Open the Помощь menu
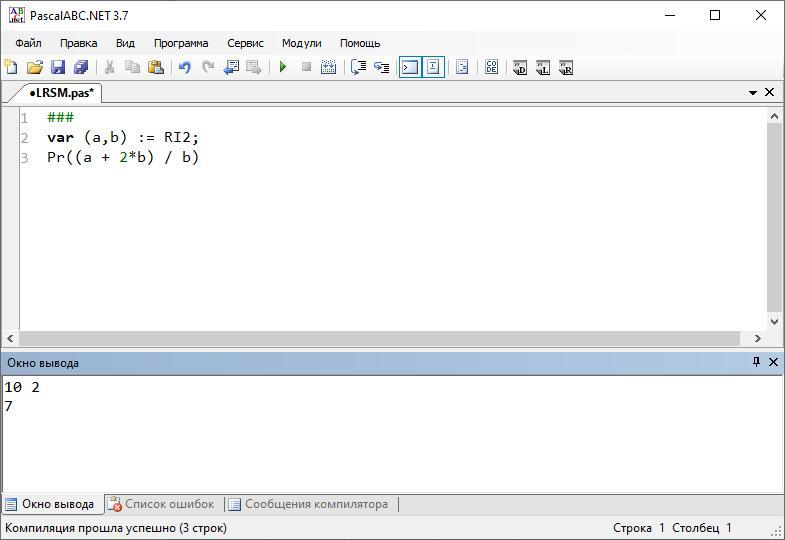Viewport: 785px width, 540px height. point(360,43)
